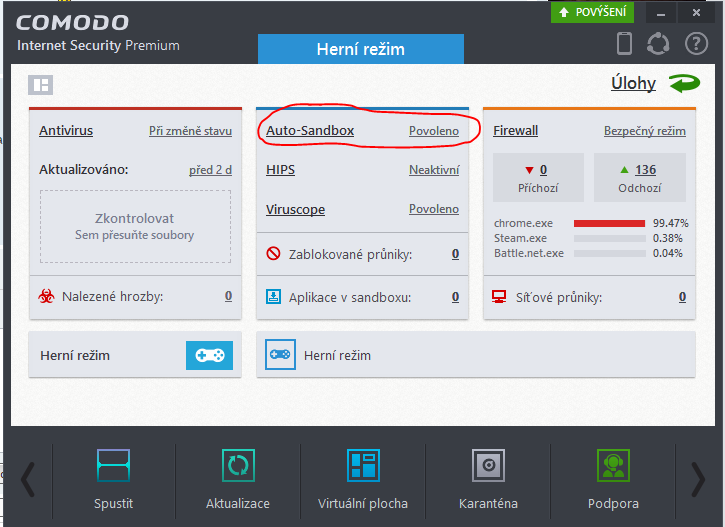Open HIPS settings link
The width and height of the screenshot is (725, 527).
(x=280, y=170)
